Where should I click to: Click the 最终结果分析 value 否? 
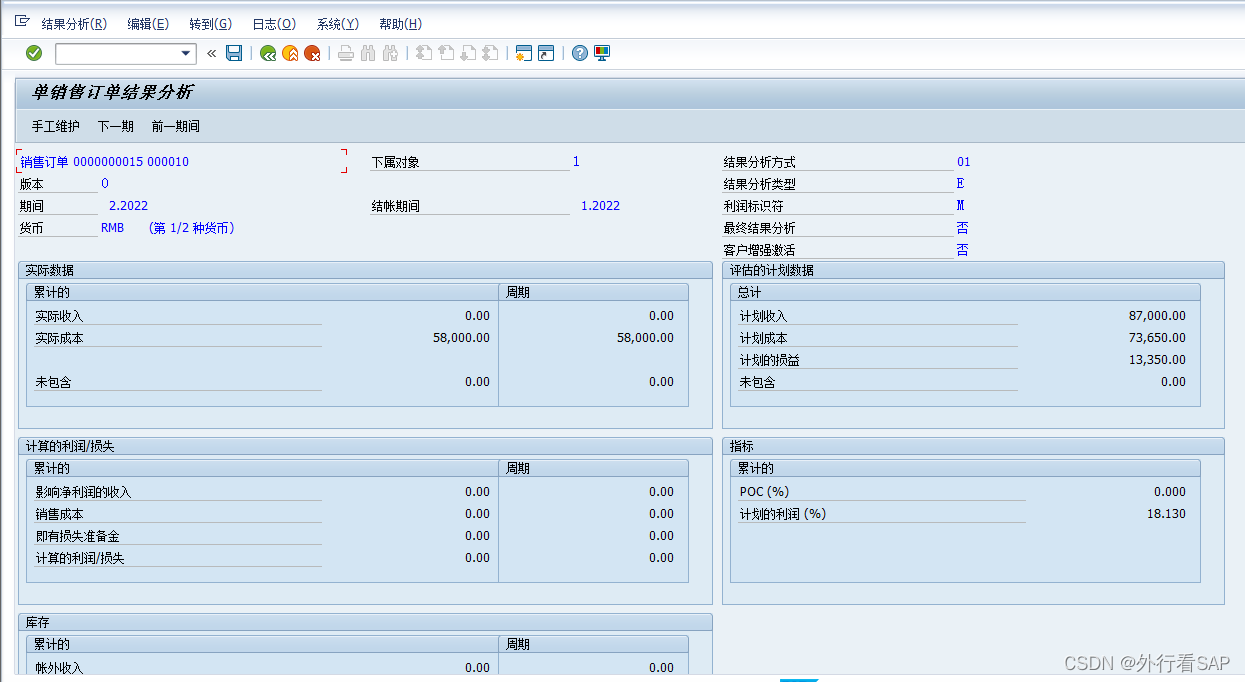pos(962,228)
